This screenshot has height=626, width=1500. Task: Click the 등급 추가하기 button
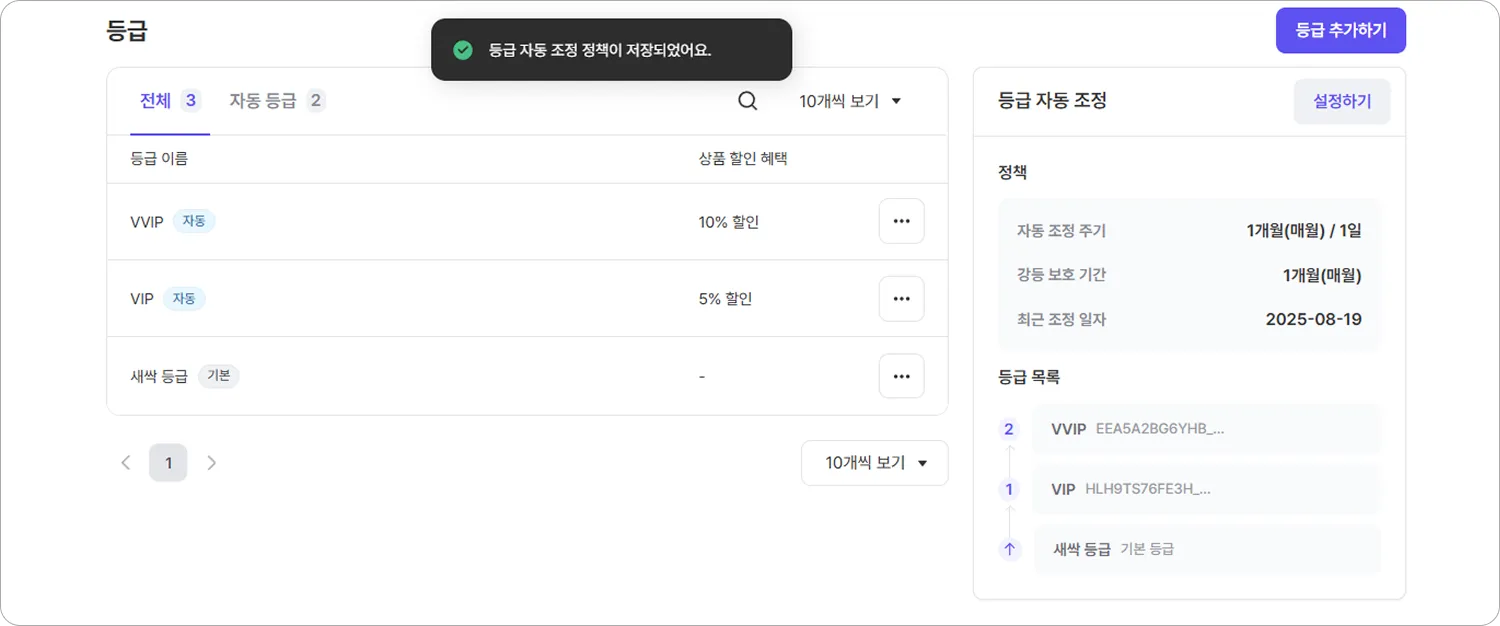tap(1340, 30)
